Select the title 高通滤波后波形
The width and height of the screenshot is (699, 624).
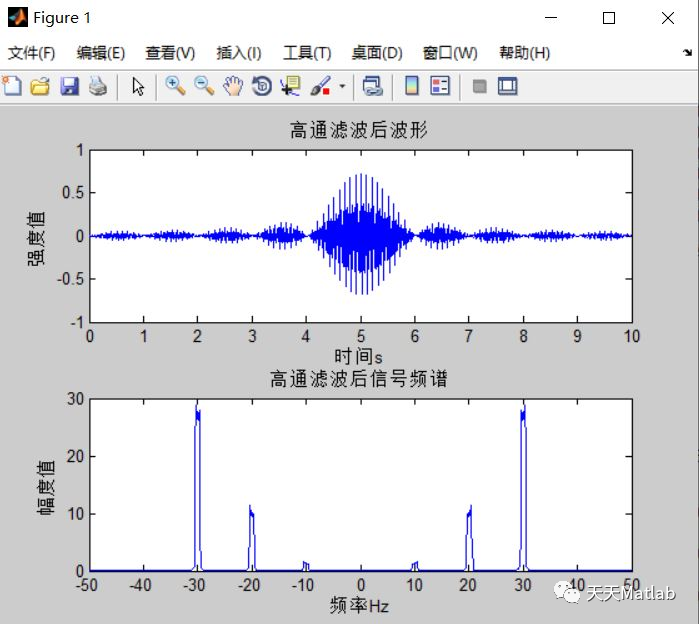[x=359, y=130]
